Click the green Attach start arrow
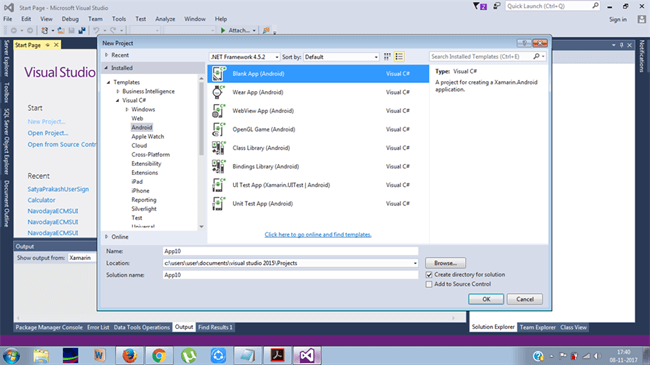The image size is (650, 365). click(x=223, y=30)
